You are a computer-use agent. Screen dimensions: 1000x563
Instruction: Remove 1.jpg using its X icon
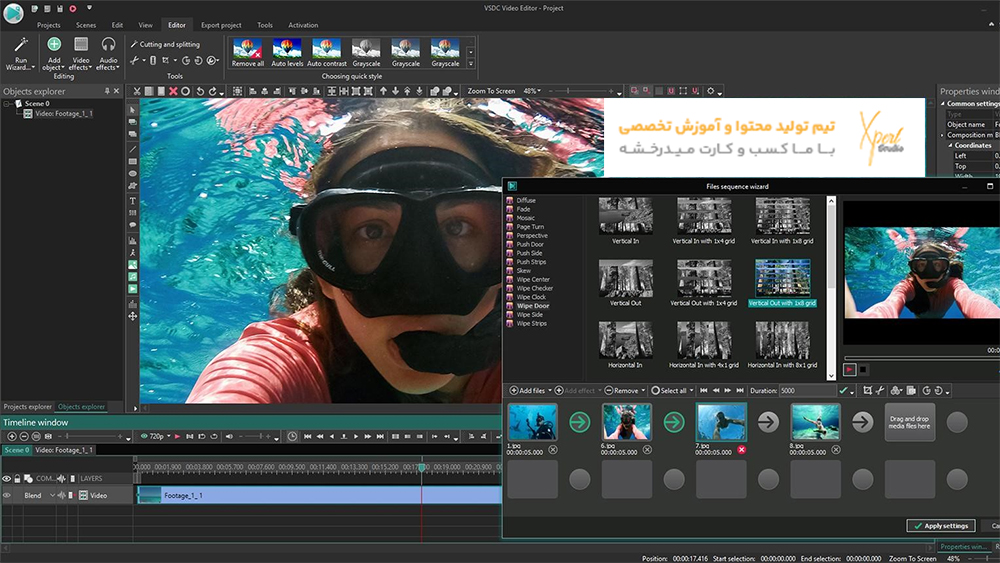(553, 450)
